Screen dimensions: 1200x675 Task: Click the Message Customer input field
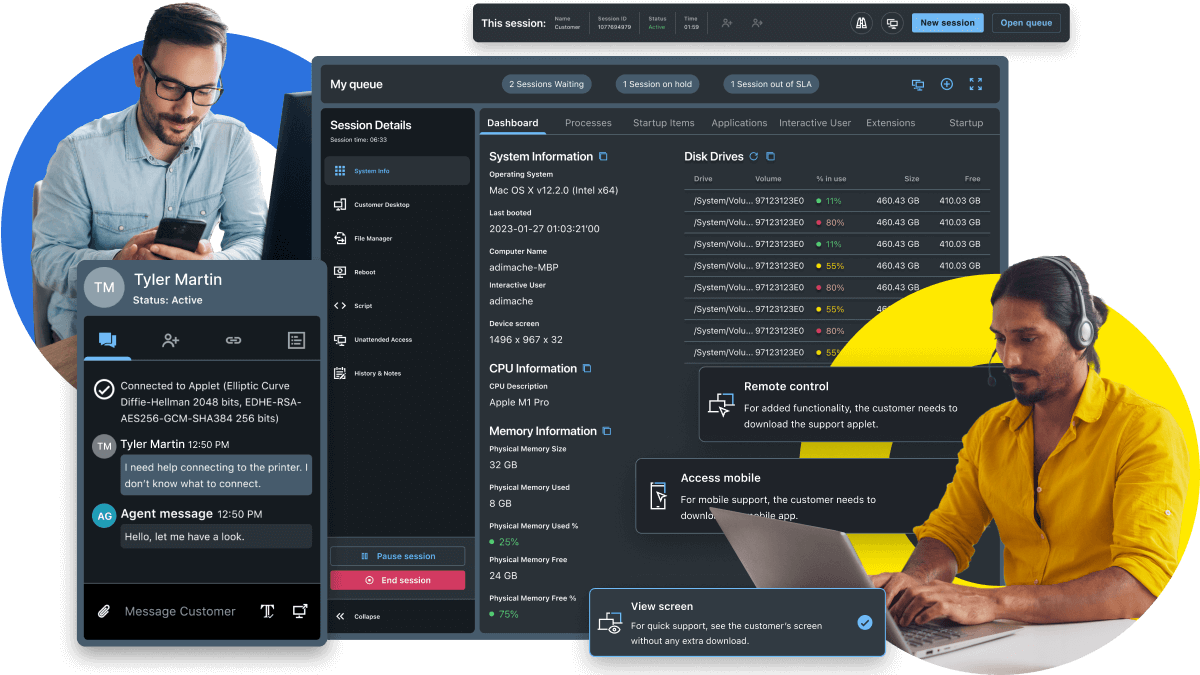click(x=178, y=611)
